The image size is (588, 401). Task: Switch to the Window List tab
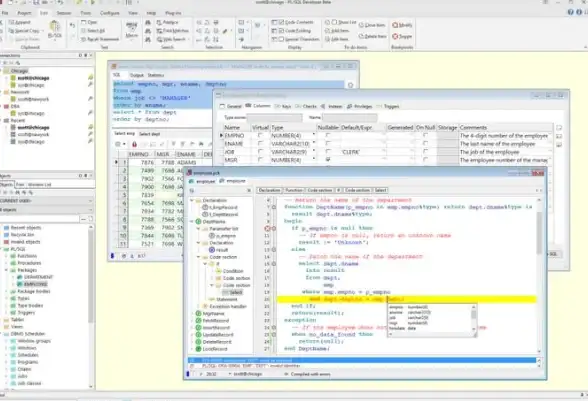pos(39,185)
